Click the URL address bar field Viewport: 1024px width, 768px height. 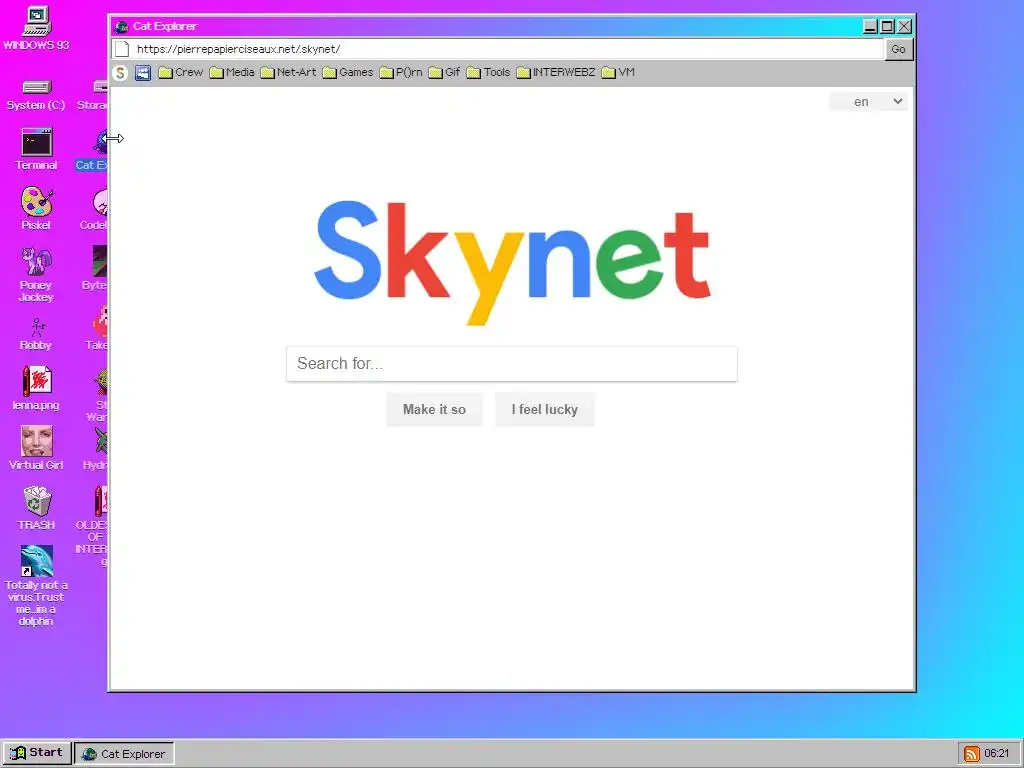(x=506, y=49)
